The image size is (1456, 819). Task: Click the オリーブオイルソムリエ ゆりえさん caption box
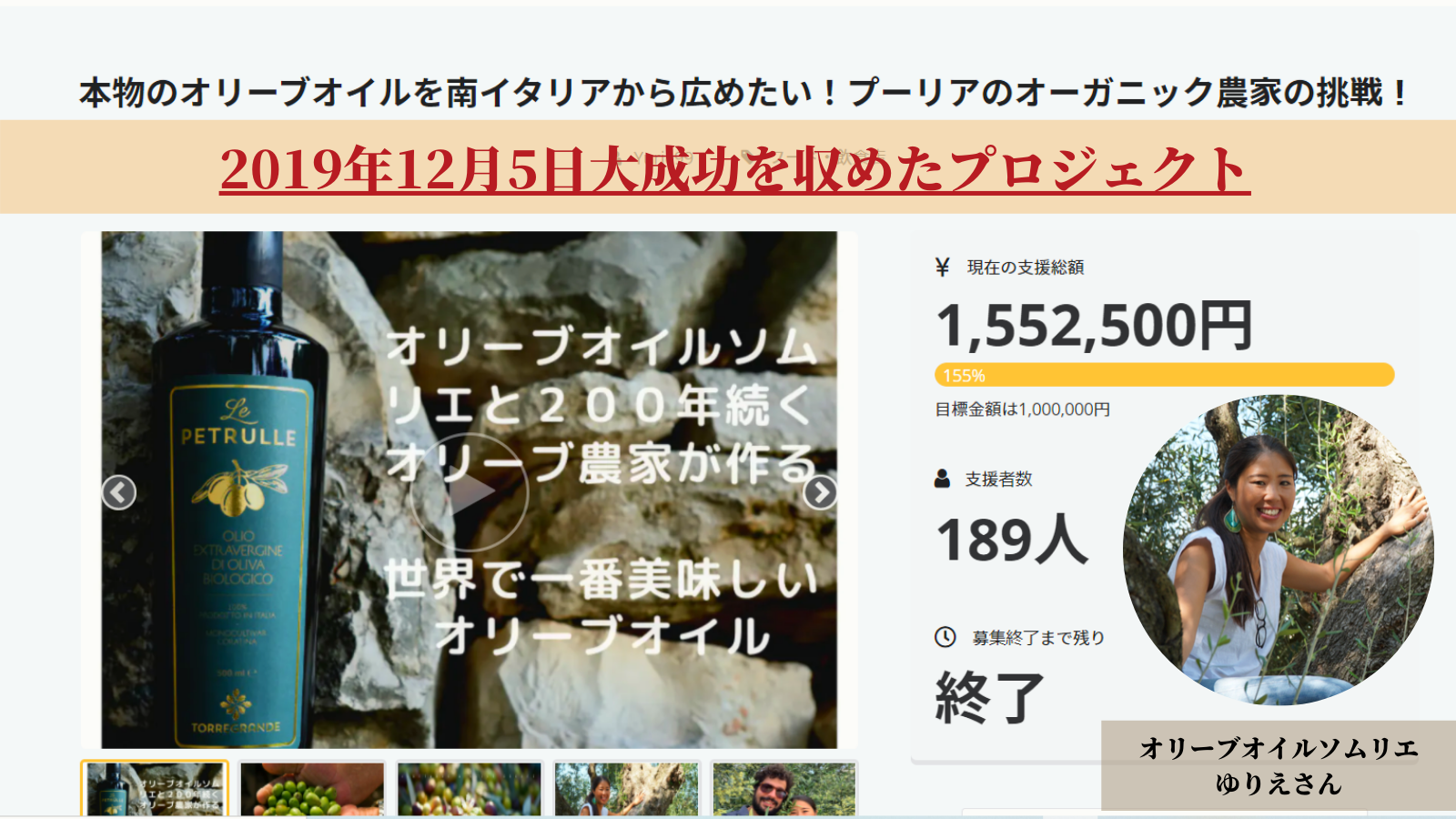point(1278,765)
